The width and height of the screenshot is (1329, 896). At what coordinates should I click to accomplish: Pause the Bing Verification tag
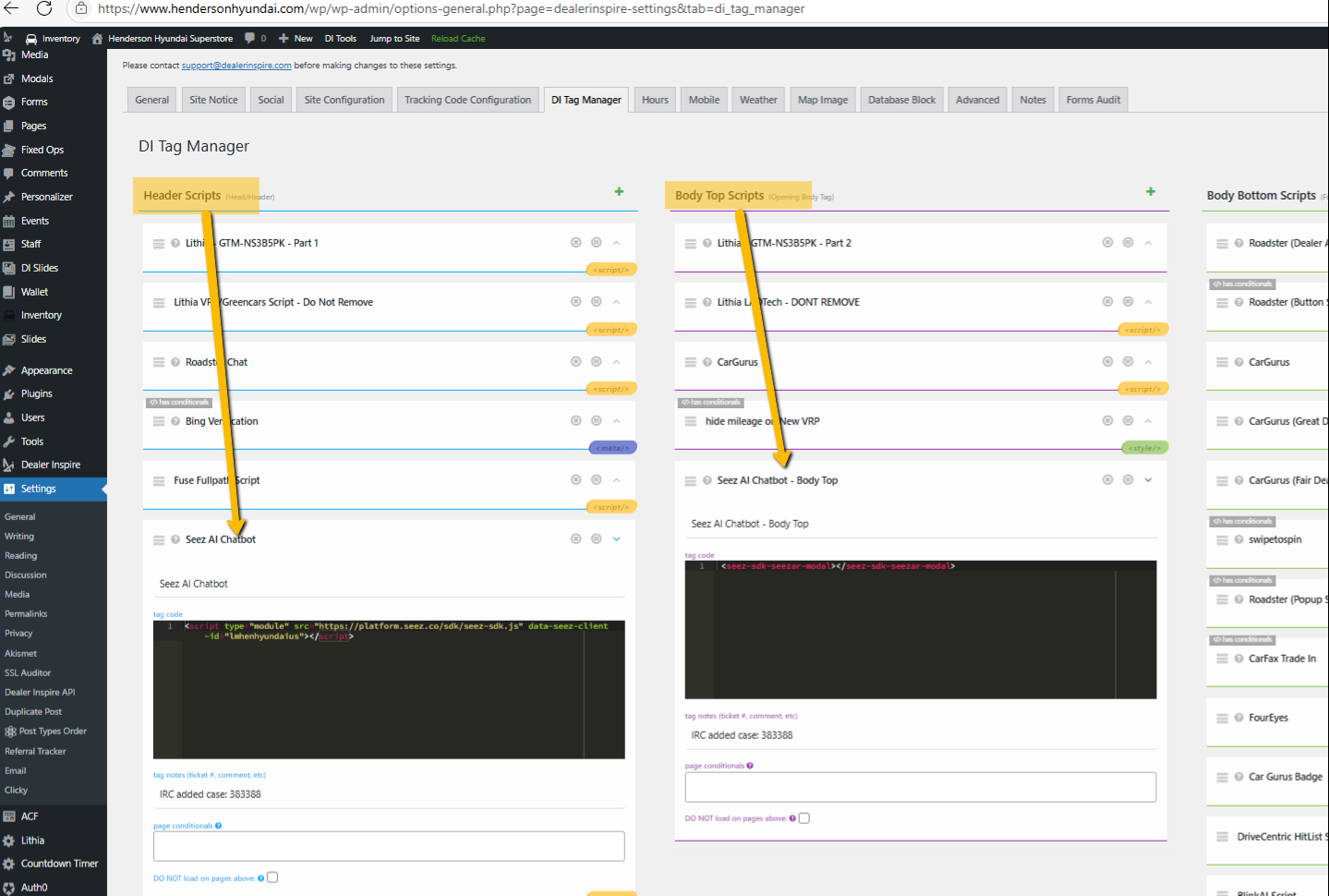597,421
